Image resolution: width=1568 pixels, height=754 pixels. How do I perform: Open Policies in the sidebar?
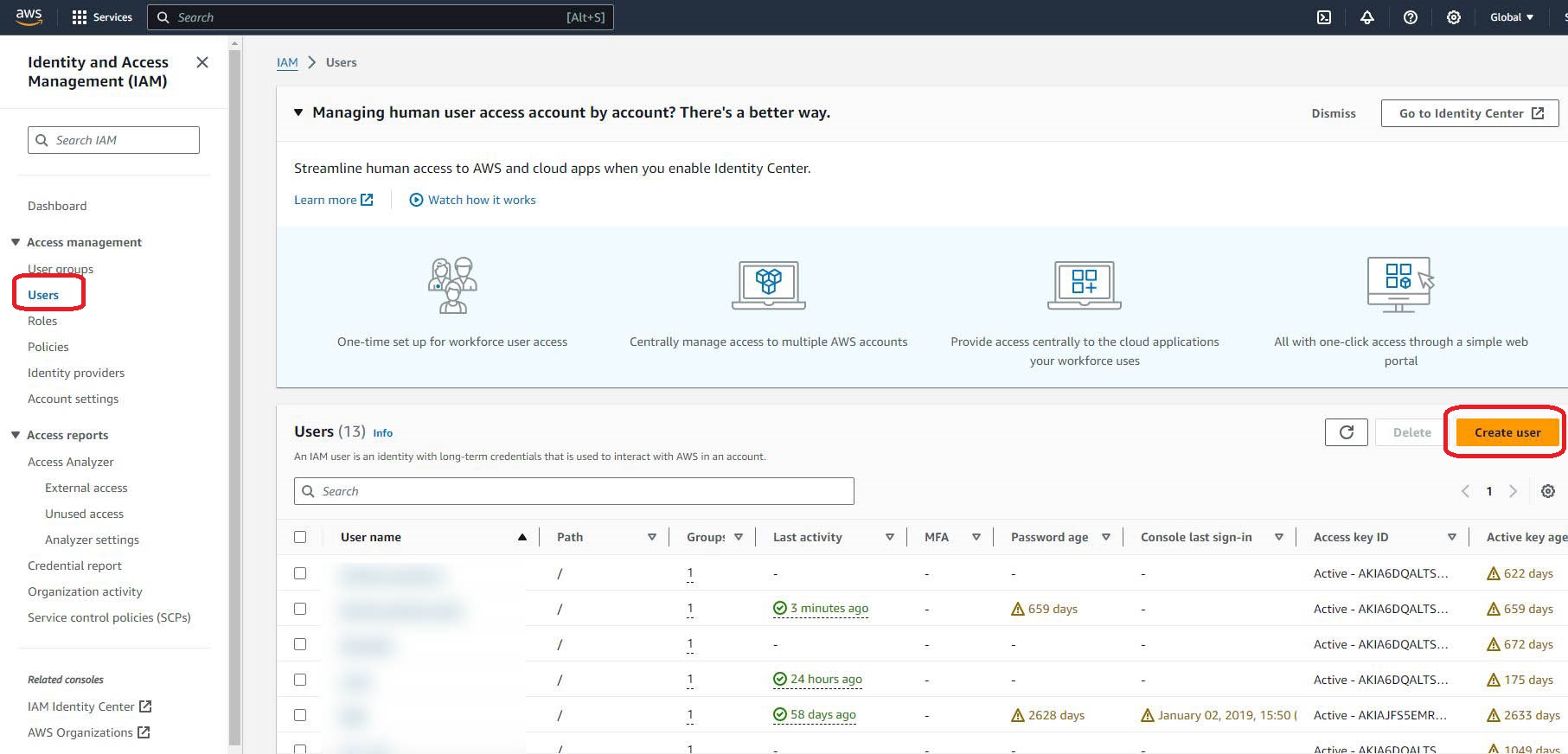(x=48, y=347)
